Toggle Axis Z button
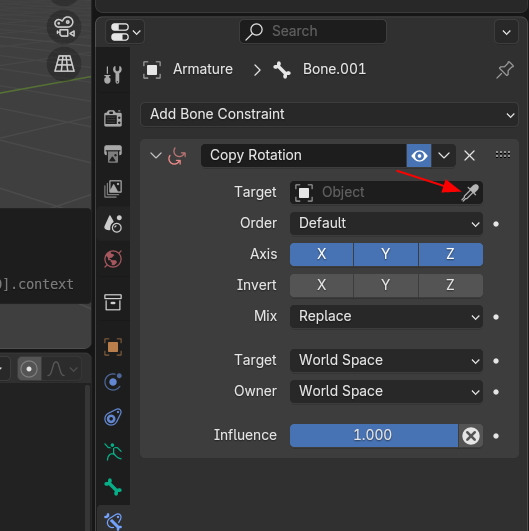The image size is (529, 531). point(451,254)
